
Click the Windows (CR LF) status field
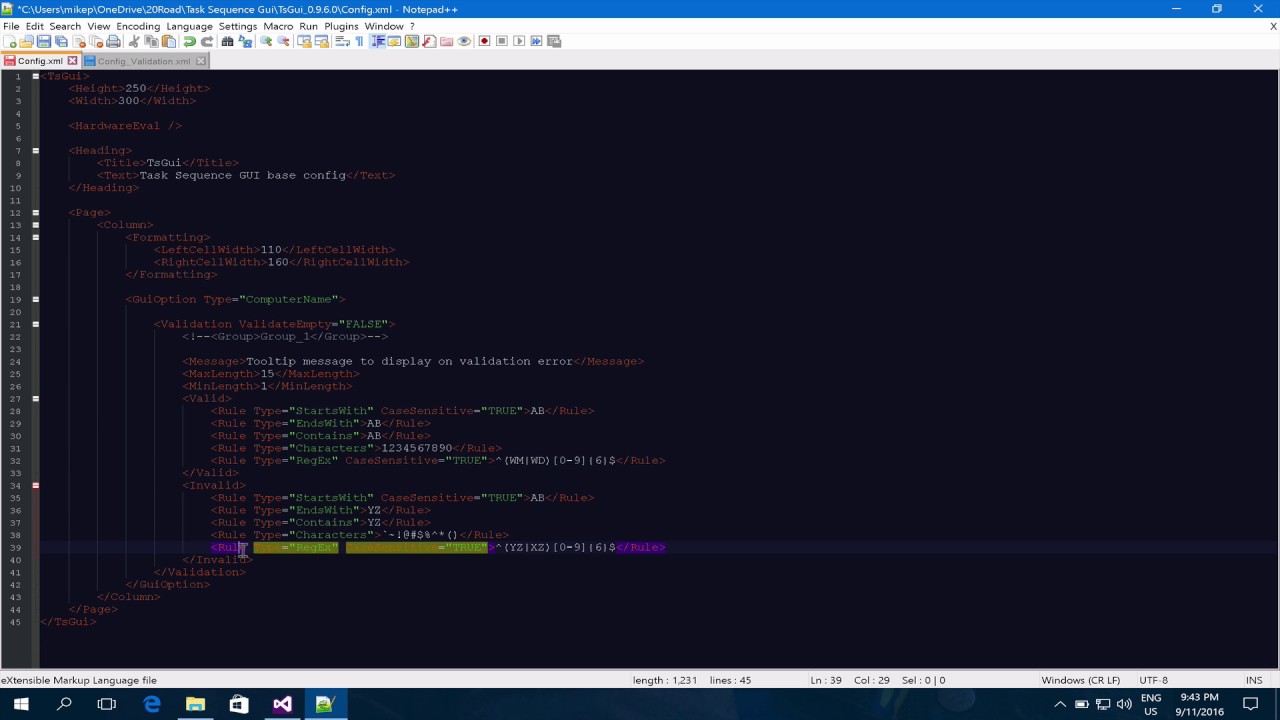point(1080,680)
